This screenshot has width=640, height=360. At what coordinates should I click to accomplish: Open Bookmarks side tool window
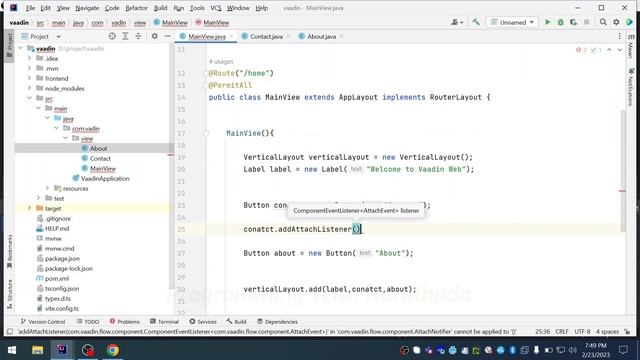pos(10,252)
